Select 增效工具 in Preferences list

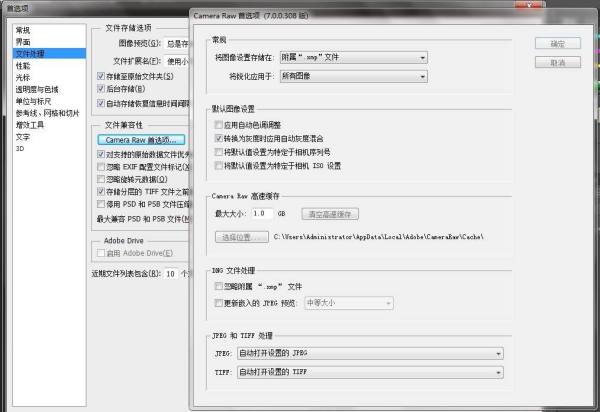(x=30, y=125)
